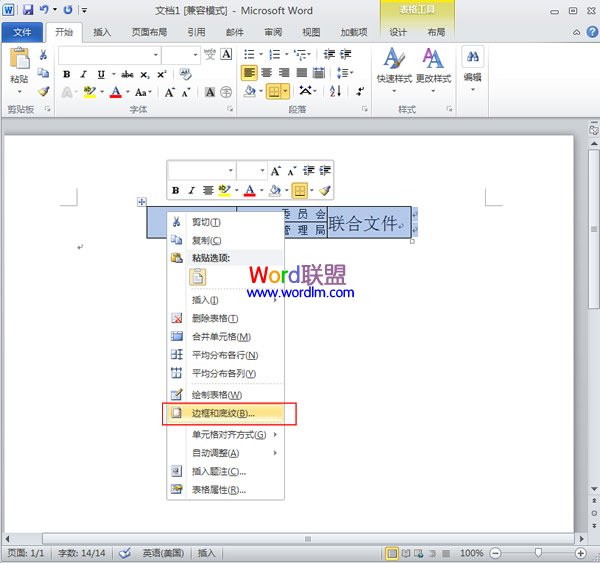Click the Enclose Characters circled icon
600x563 pixels.
pos(226,92)
